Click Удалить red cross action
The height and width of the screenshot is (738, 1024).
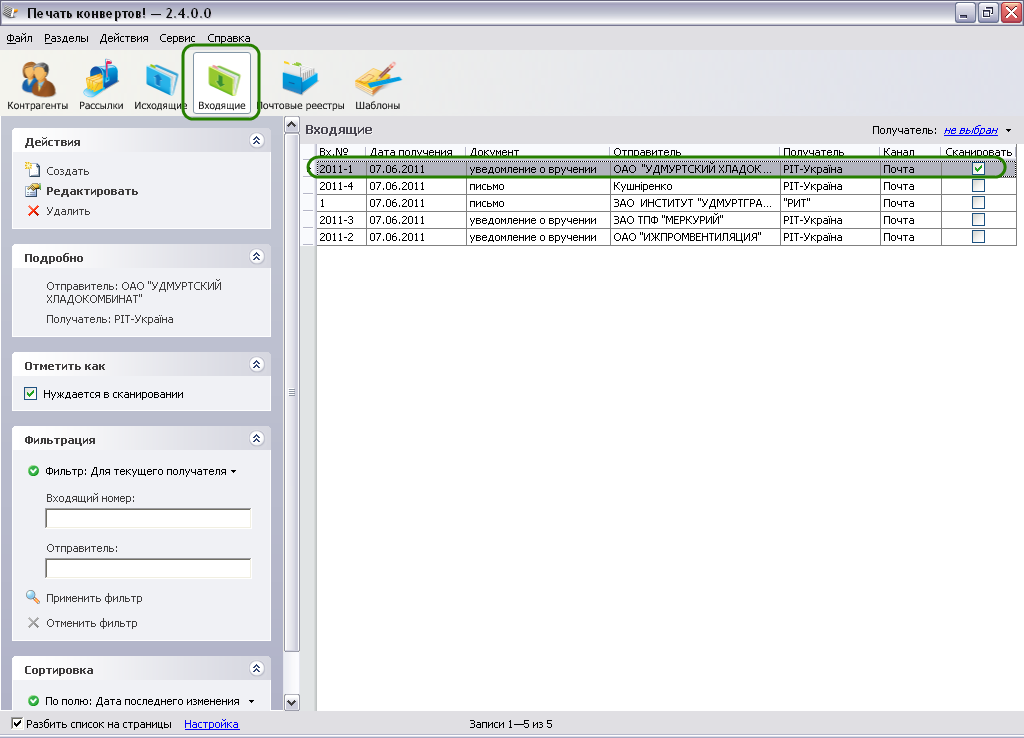tap(67, 211)
